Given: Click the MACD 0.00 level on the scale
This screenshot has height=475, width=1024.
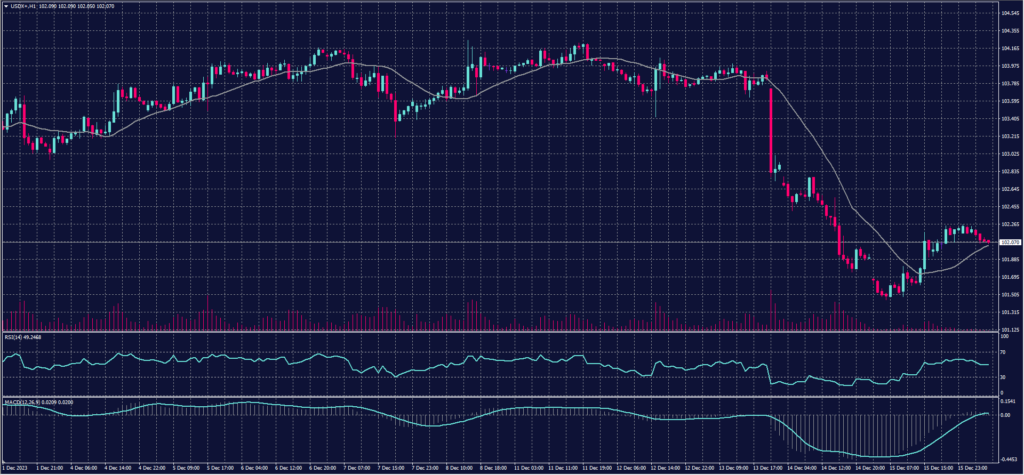Looking at the screenshot, I should point(1006,414).
